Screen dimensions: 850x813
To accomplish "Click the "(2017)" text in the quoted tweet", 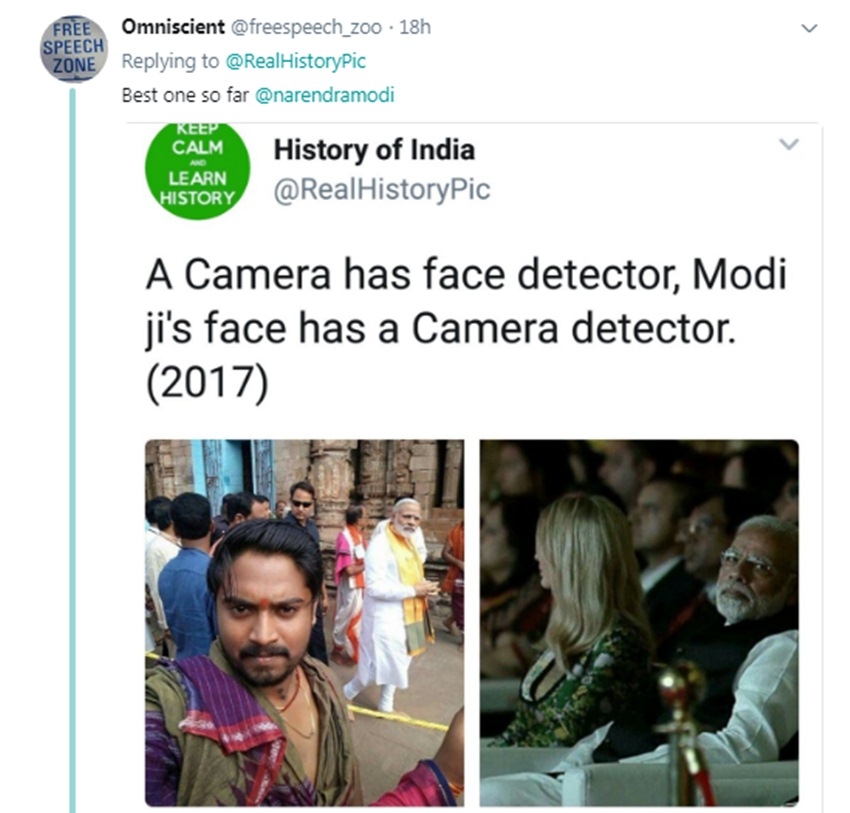I will [x=208, y=386].
